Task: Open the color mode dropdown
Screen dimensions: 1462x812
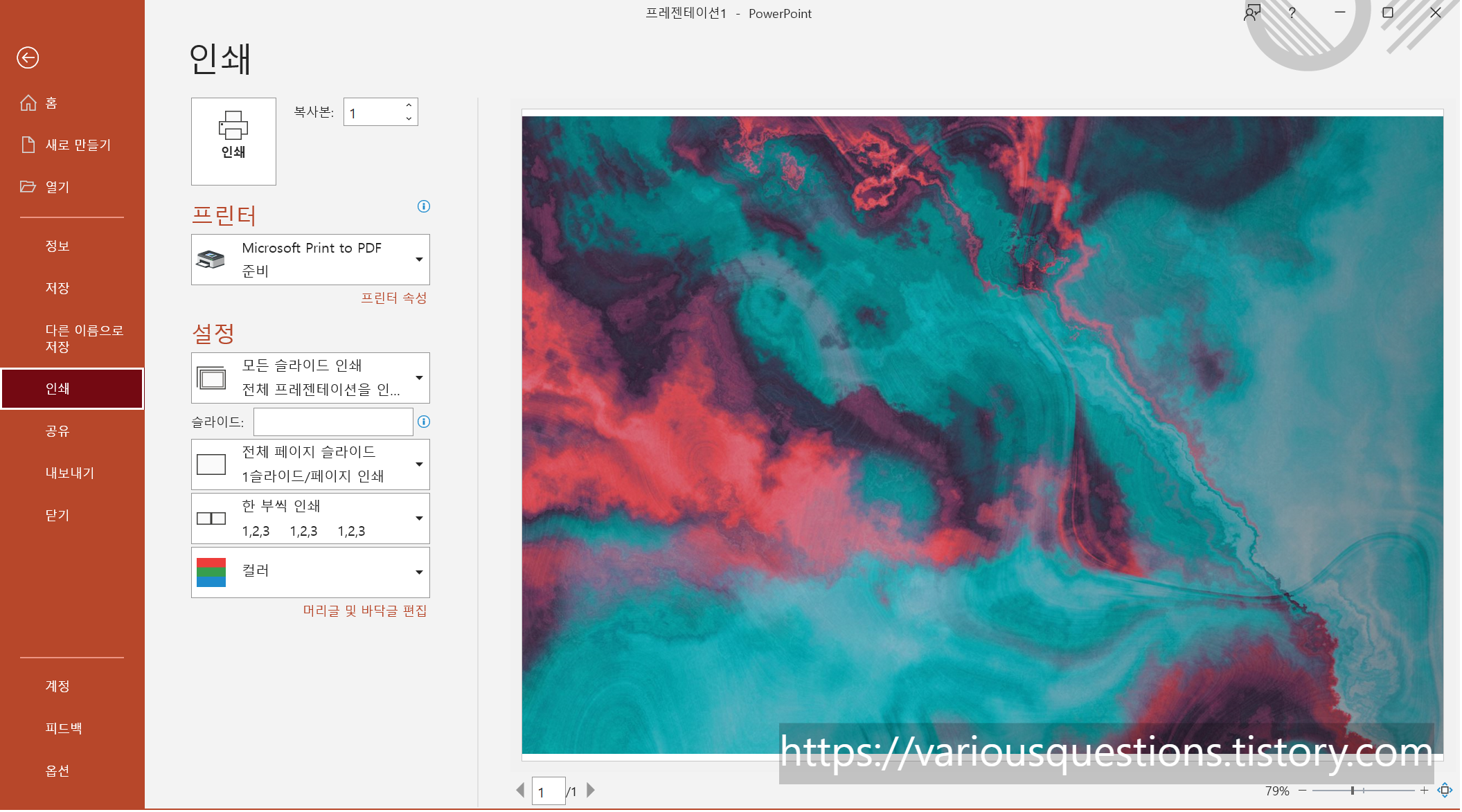Action: tap(310, 572)
